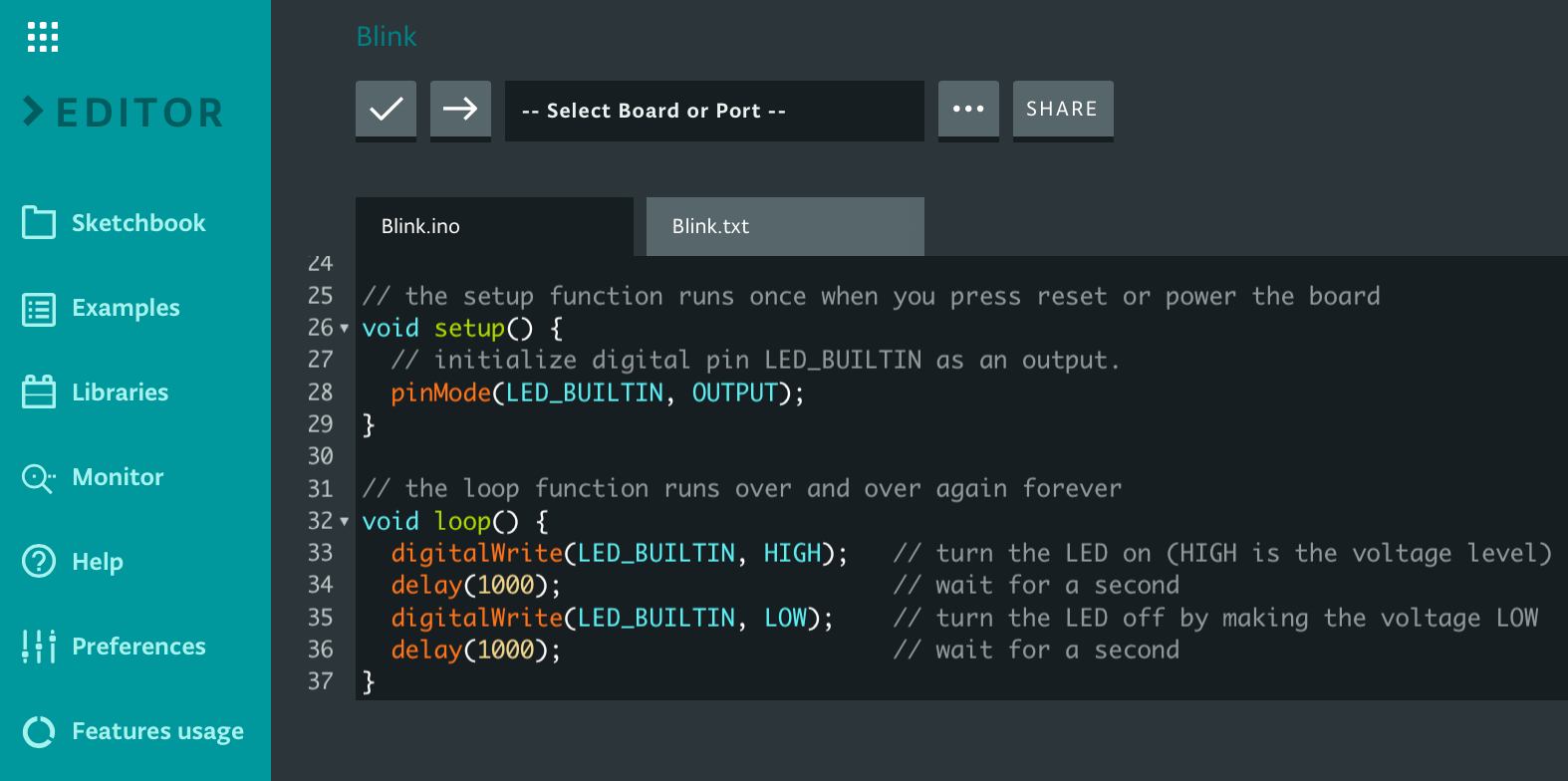The image size is (1568, 781).
Task: Click the empty line 30 in the editor
Action: point(961,456)
